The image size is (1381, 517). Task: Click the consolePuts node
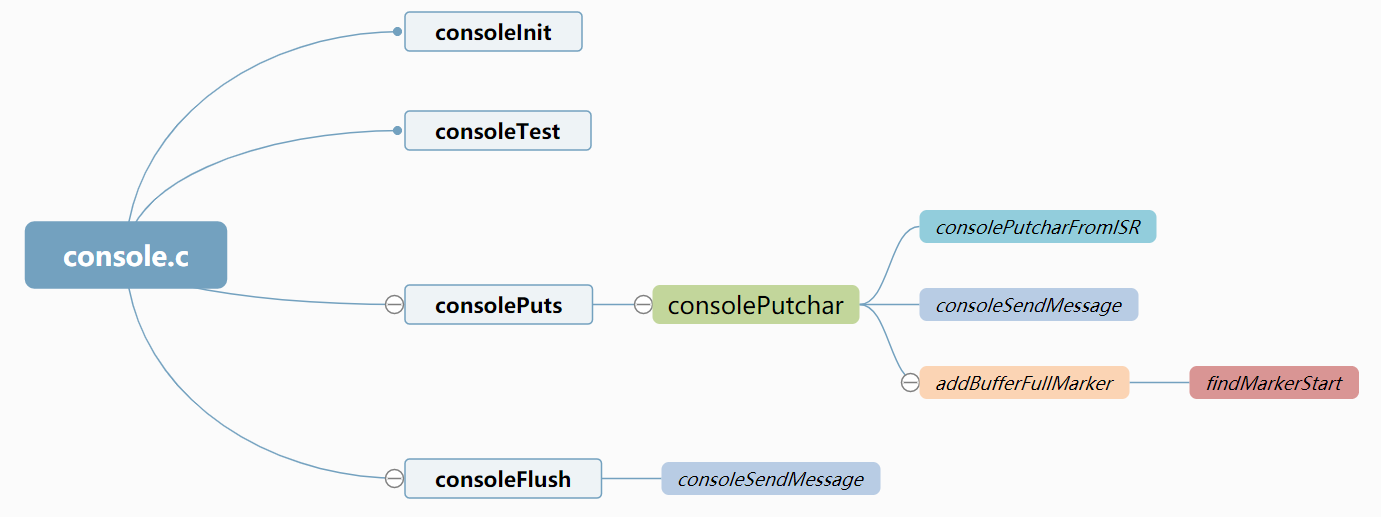[498, 304]
